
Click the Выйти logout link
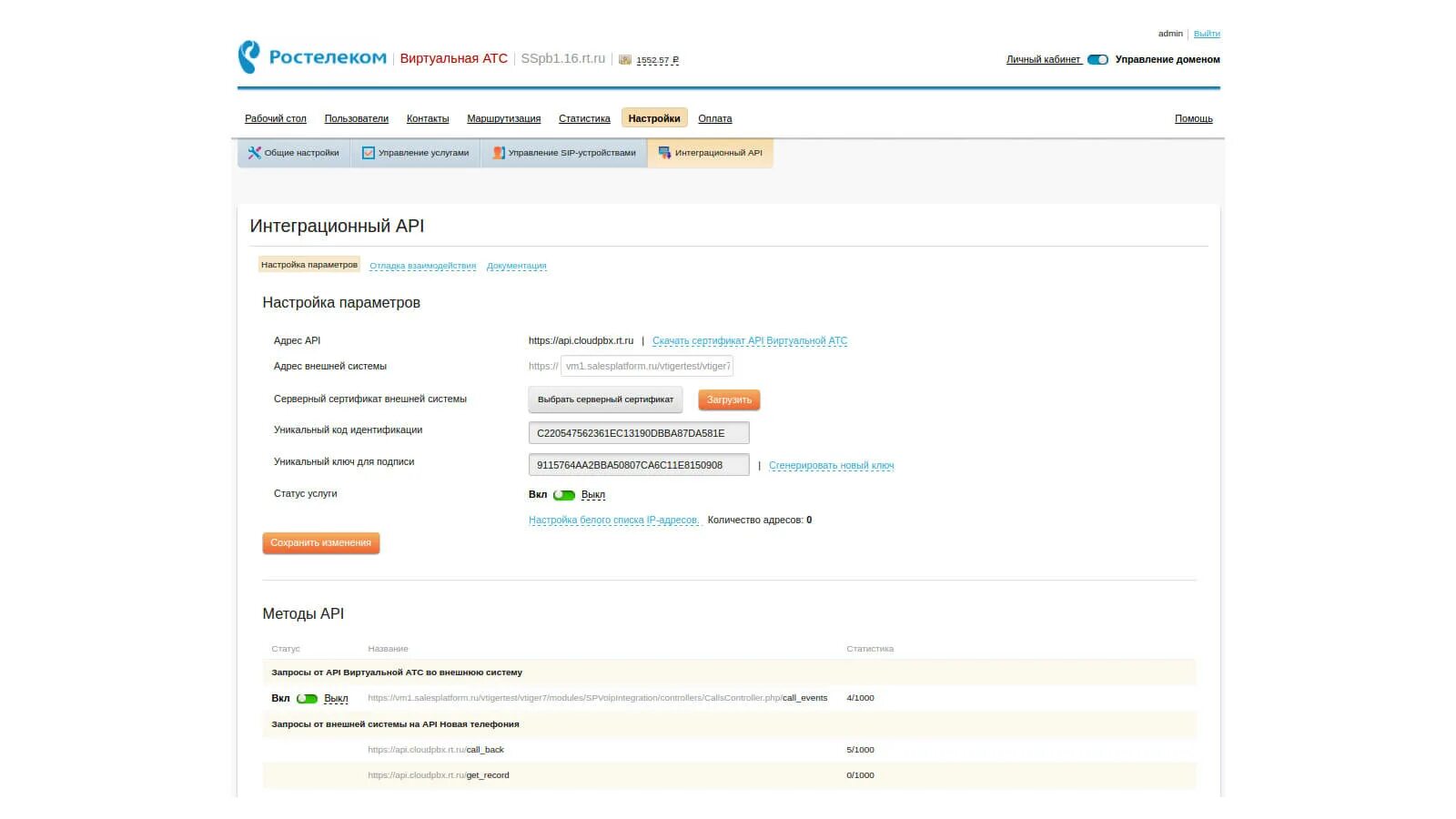(x=1207, y=34)
